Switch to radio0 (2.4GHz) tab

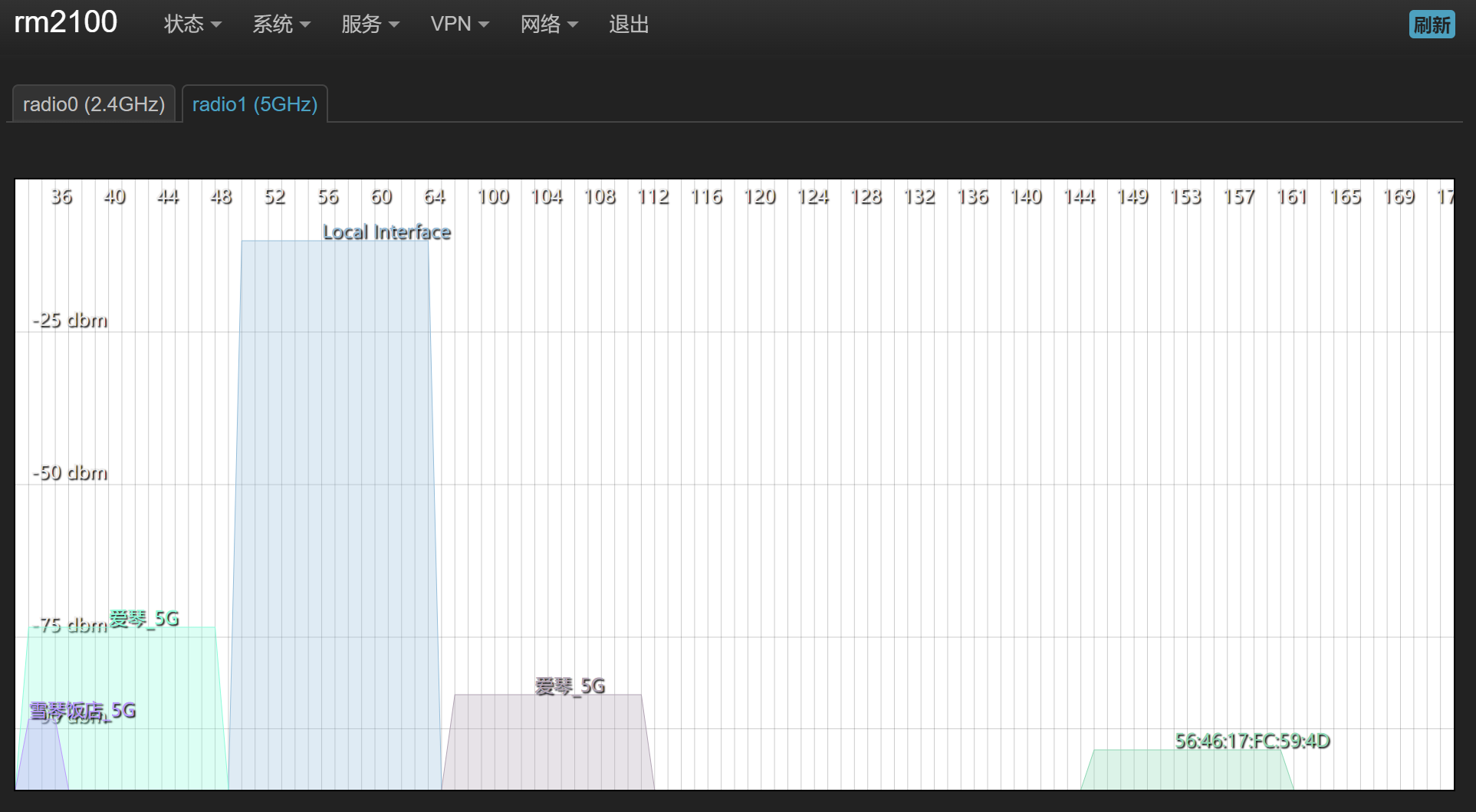94,104
